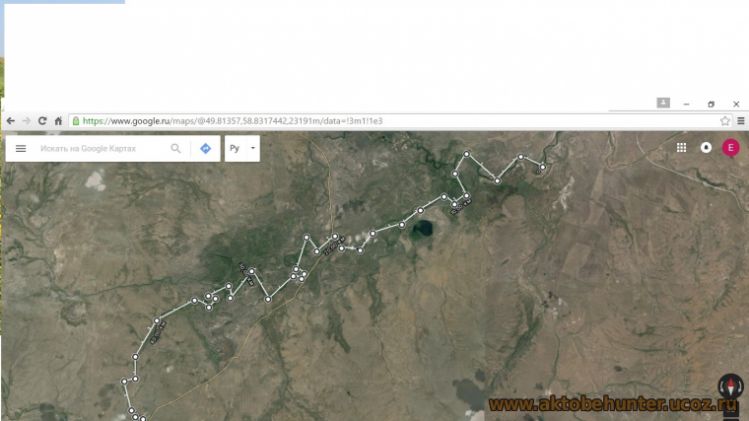749x421 pixels.
Task: Click the northernmost route waypoint marker
Action: click(x=467, y=154)
